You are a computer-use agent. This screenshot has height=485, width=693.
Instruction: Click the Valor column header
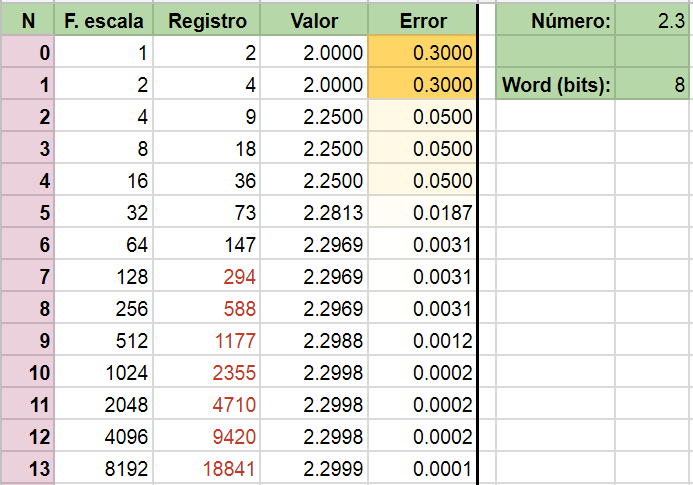pos(314,20)
